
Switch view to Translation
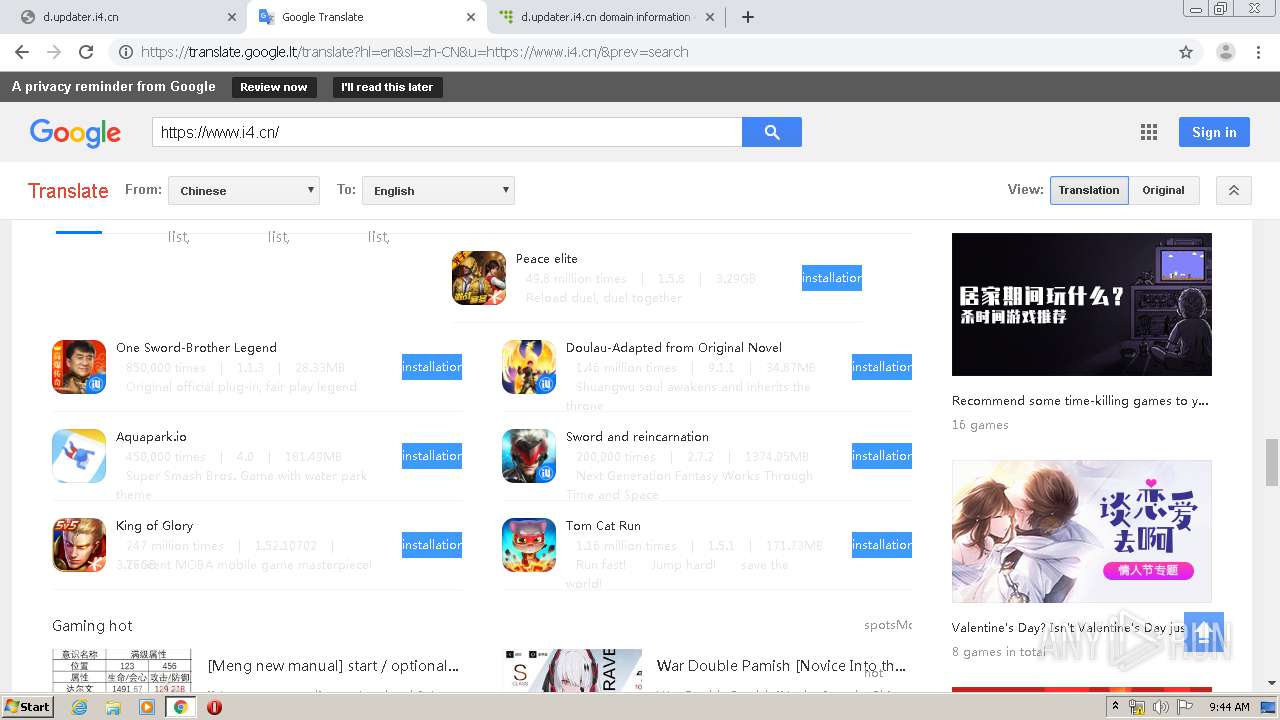(1089, 190)
